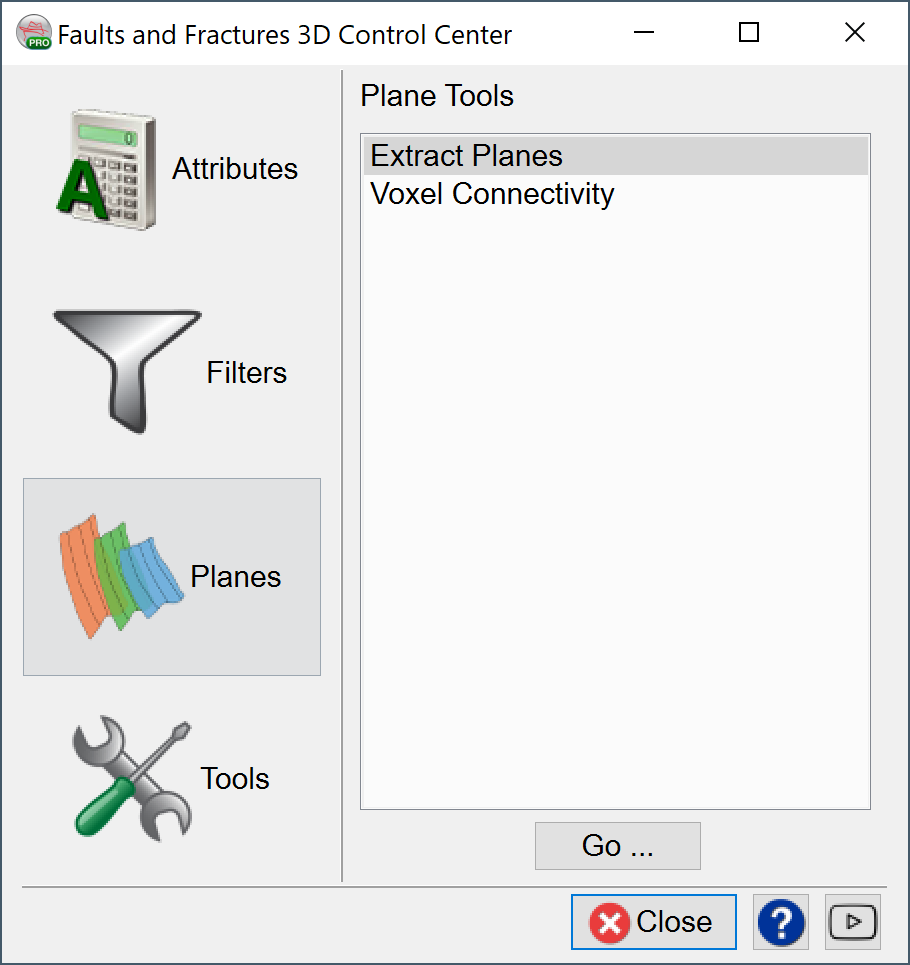Close the window using title bar X
910x965 pixels.
(855, 33)
